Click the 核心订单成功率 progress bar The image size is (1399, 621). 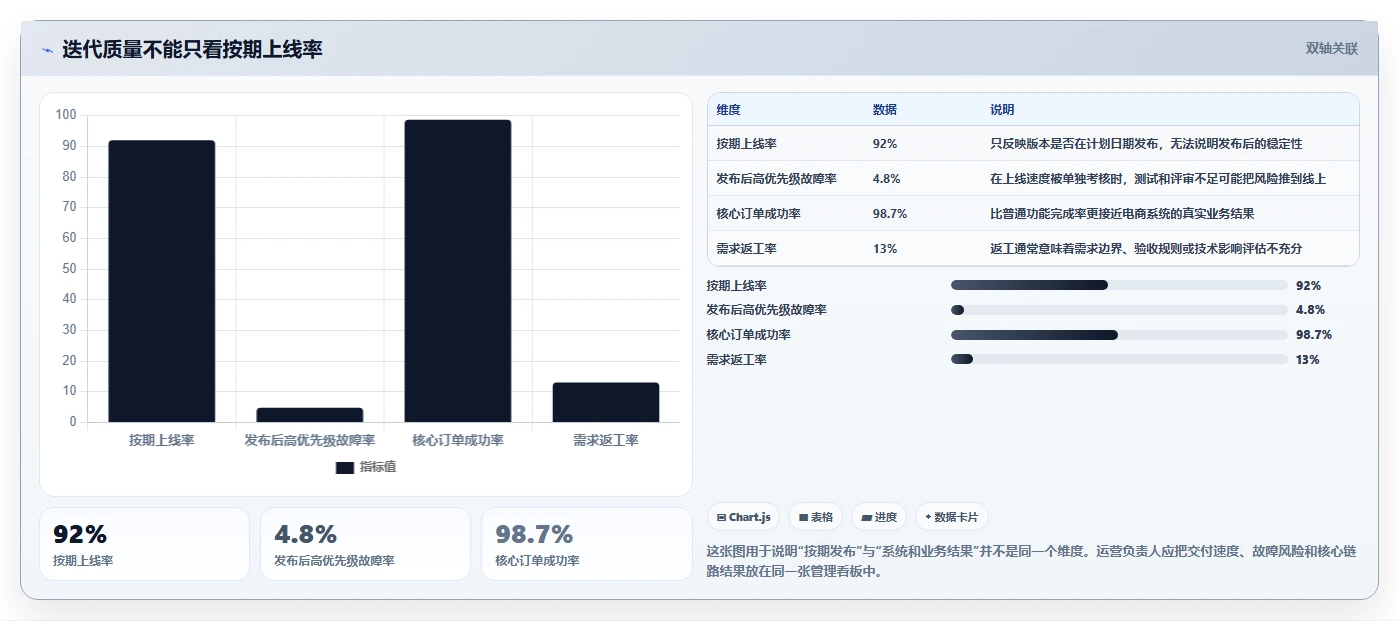point(1119,335)
